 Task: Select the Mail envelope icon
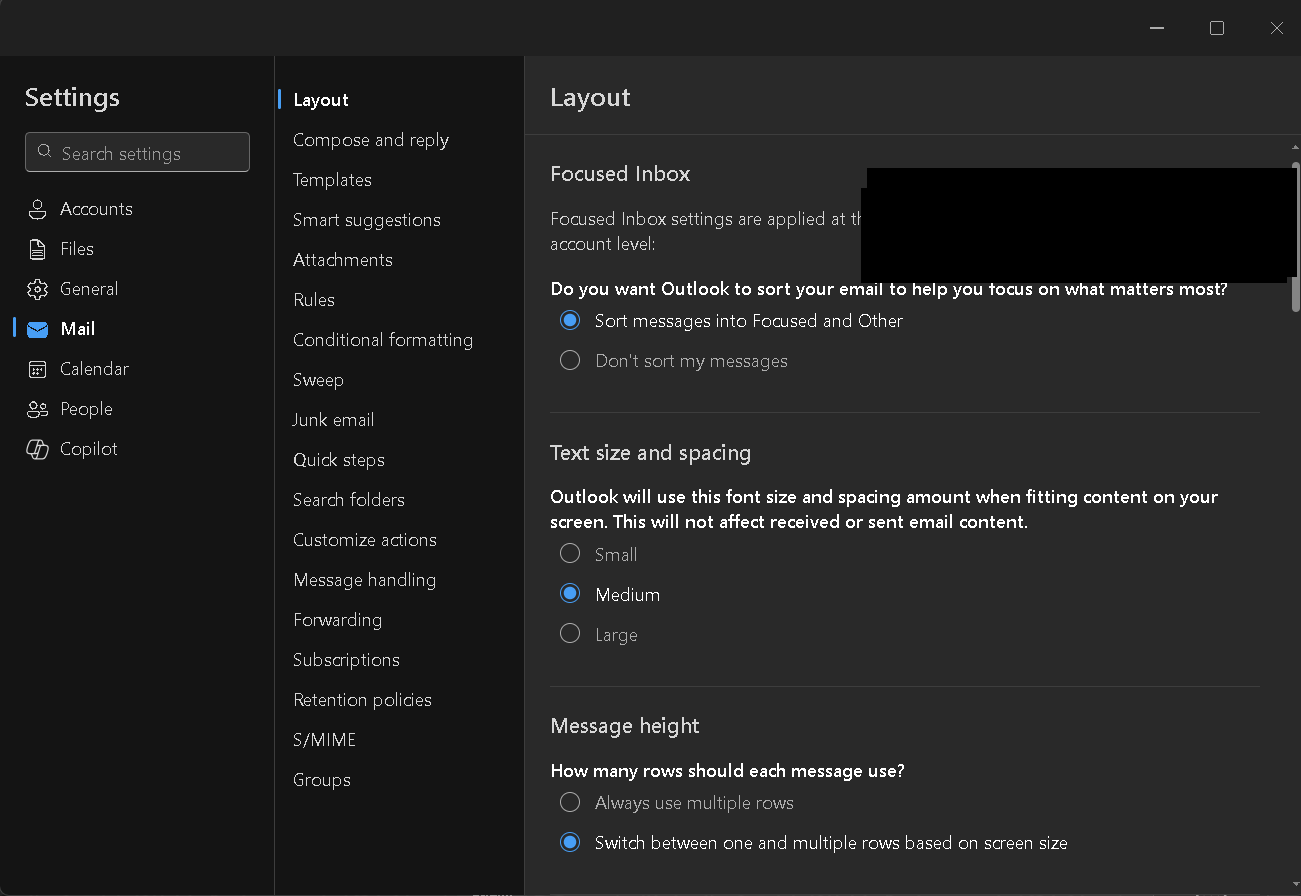[38, 329]
